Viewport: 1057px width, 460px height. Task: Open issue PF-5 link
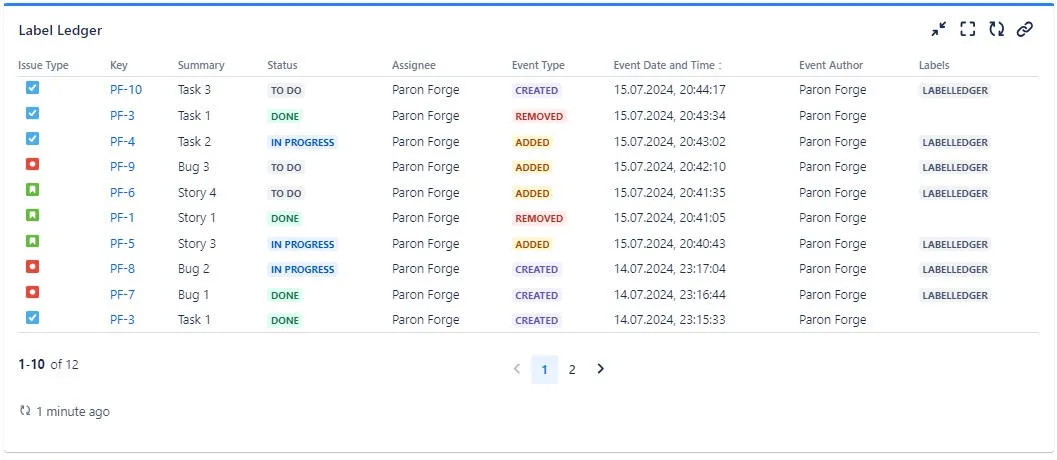coord(122,243)
